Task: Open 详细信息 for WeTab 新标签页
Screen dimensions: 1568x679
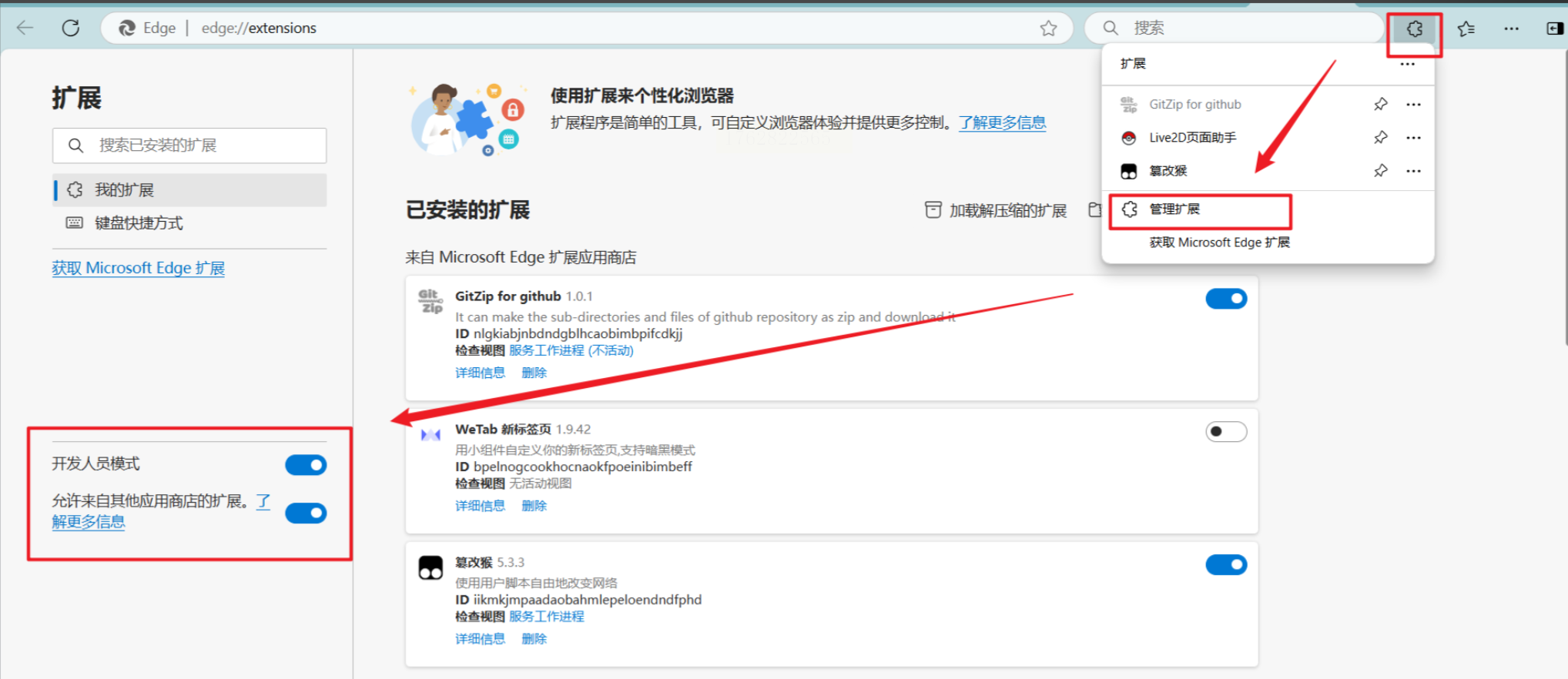Action: (480, 507)
